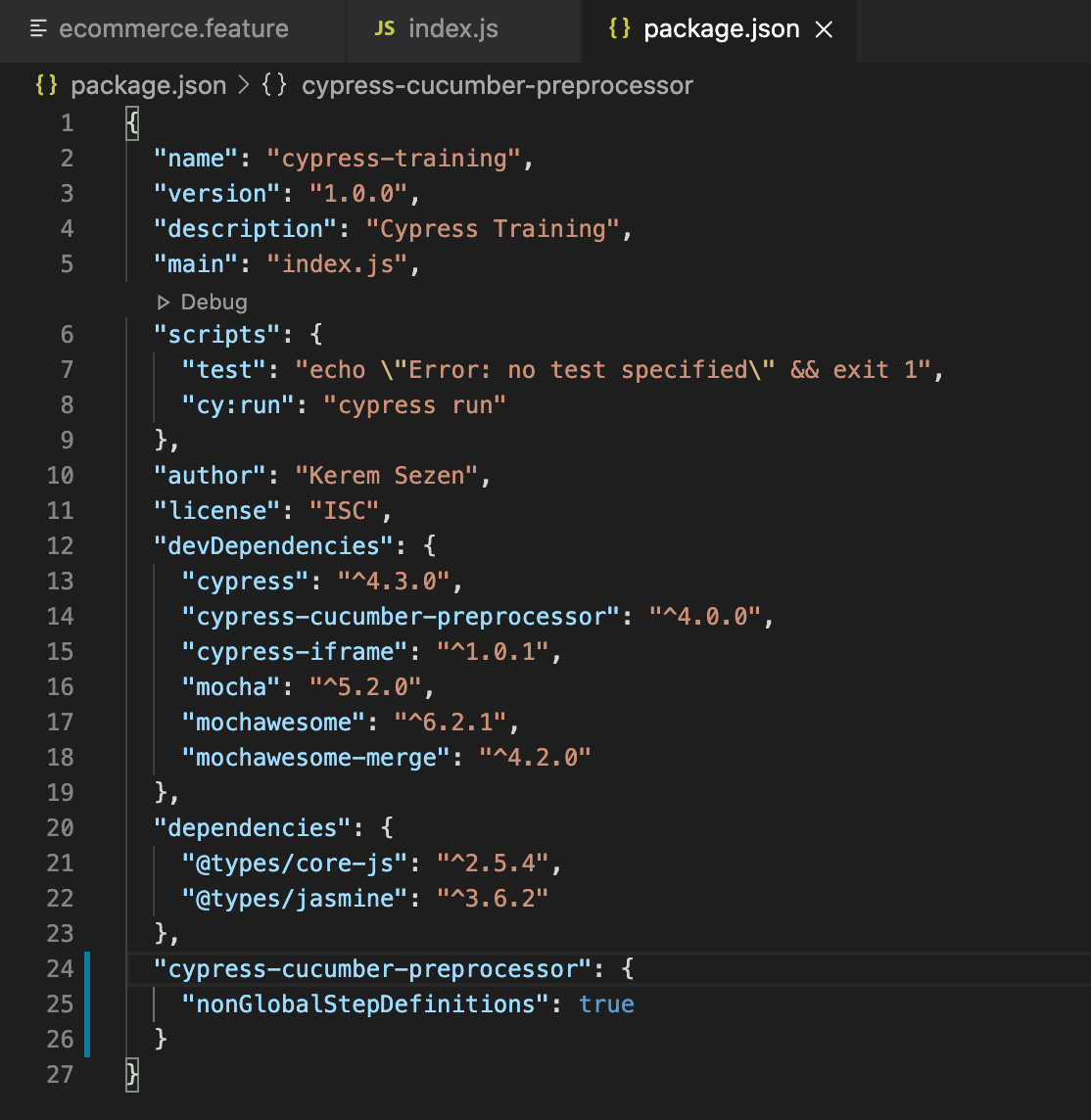Click the opening brace on line 1
The height and width of the screenshot is (1120, 1091).
132,123
